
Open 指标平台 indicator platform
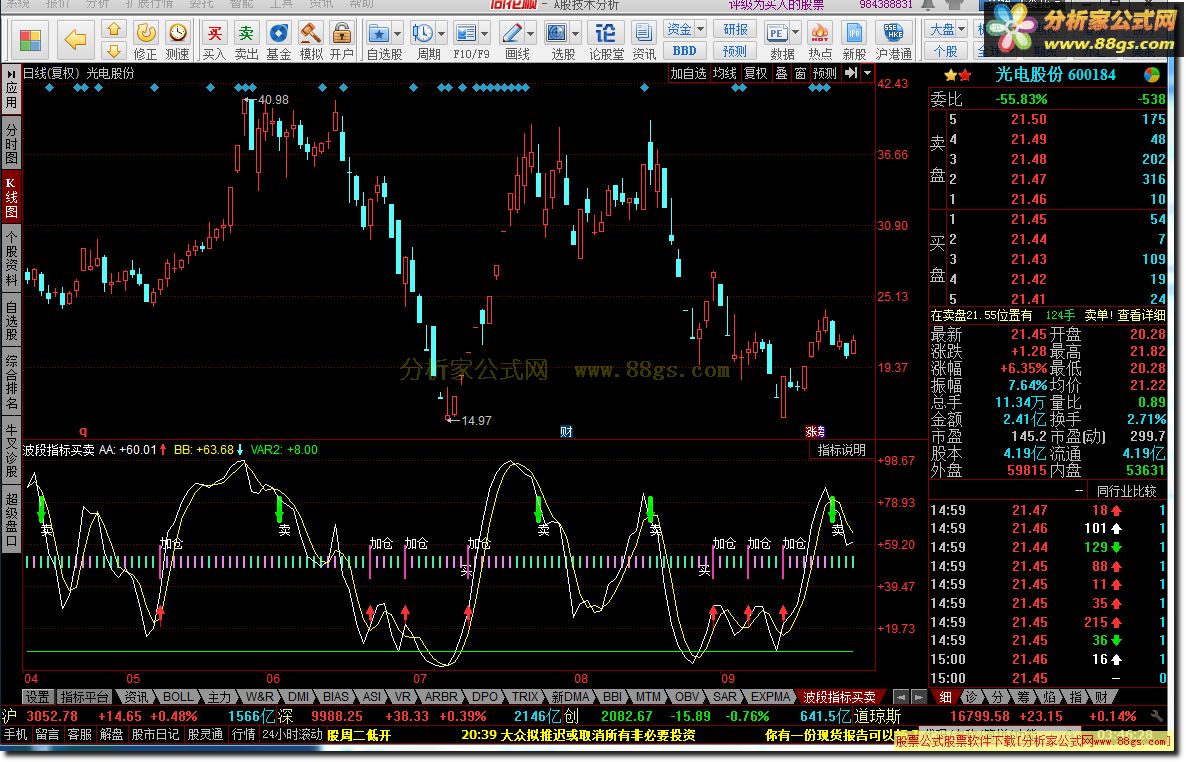(84, 697)
